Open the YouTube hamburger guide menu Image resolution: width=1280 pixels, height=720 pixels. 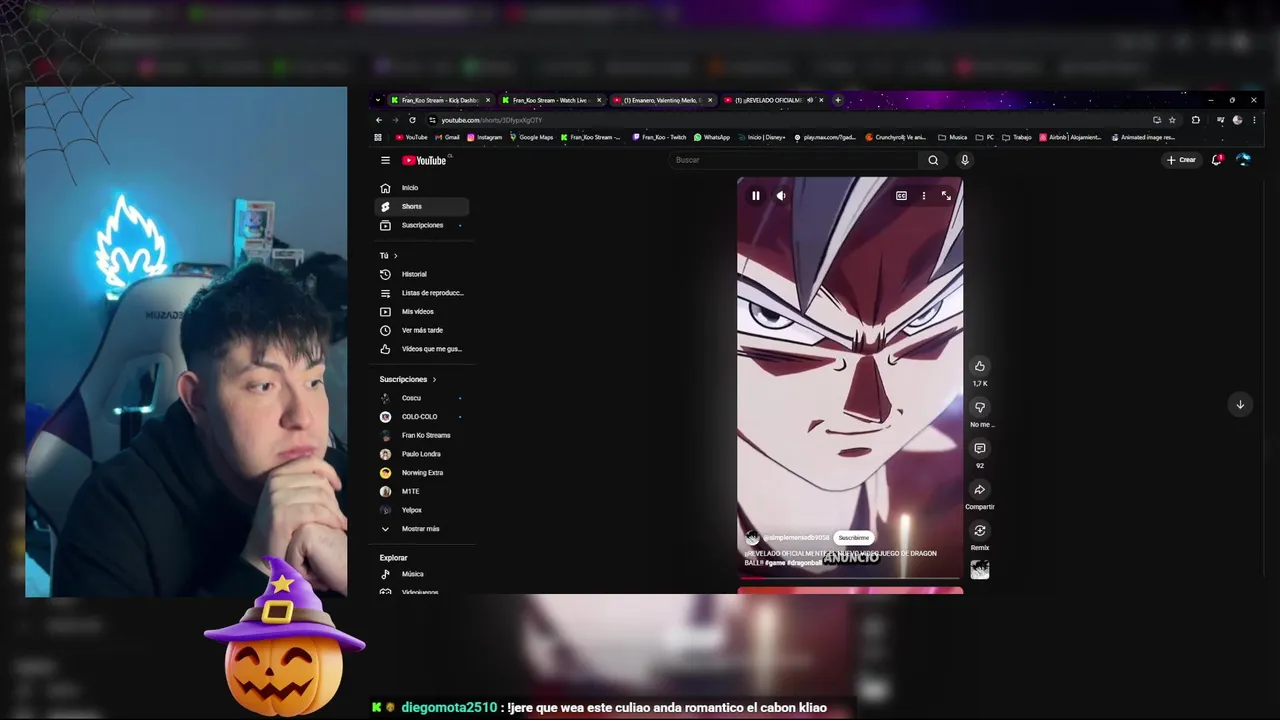pyautogui.click(x=385, y=160)
